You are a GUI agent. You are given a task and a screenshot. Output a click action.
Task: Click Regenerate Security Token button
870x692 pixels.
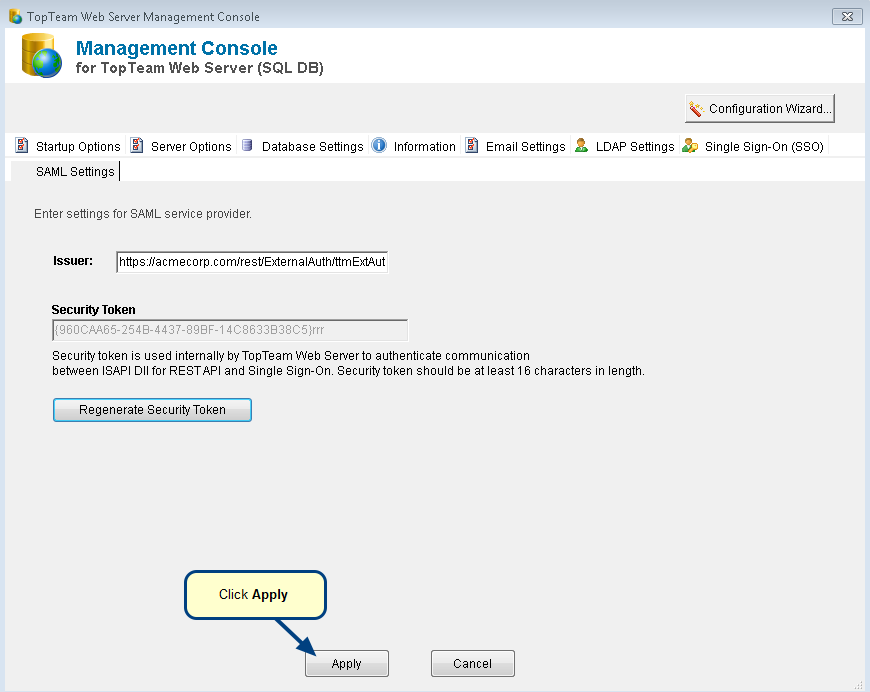pyautogui.click(x=152, y=410)
